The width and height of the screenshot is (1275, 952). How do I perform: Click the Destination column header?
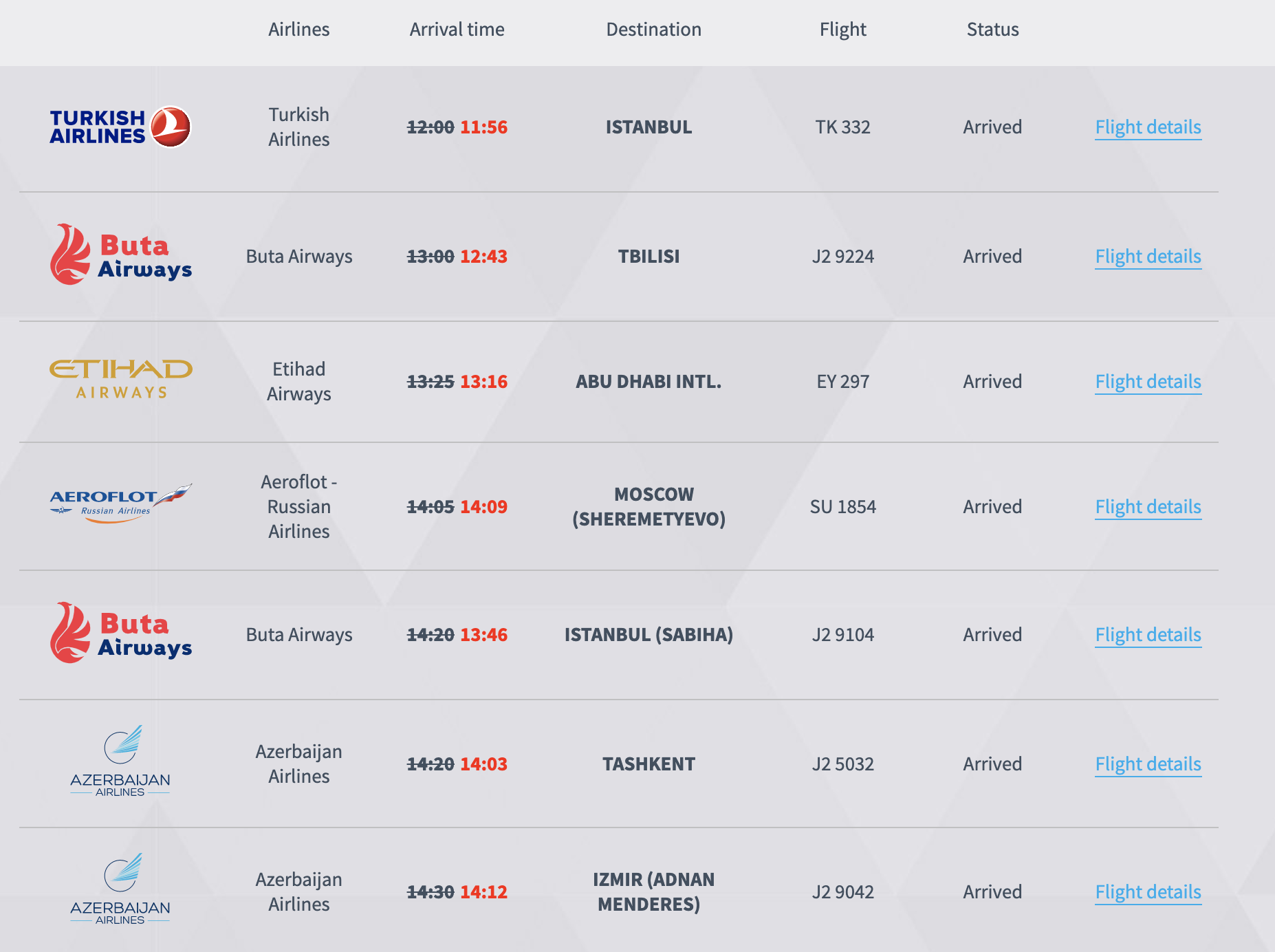point(653,30)
